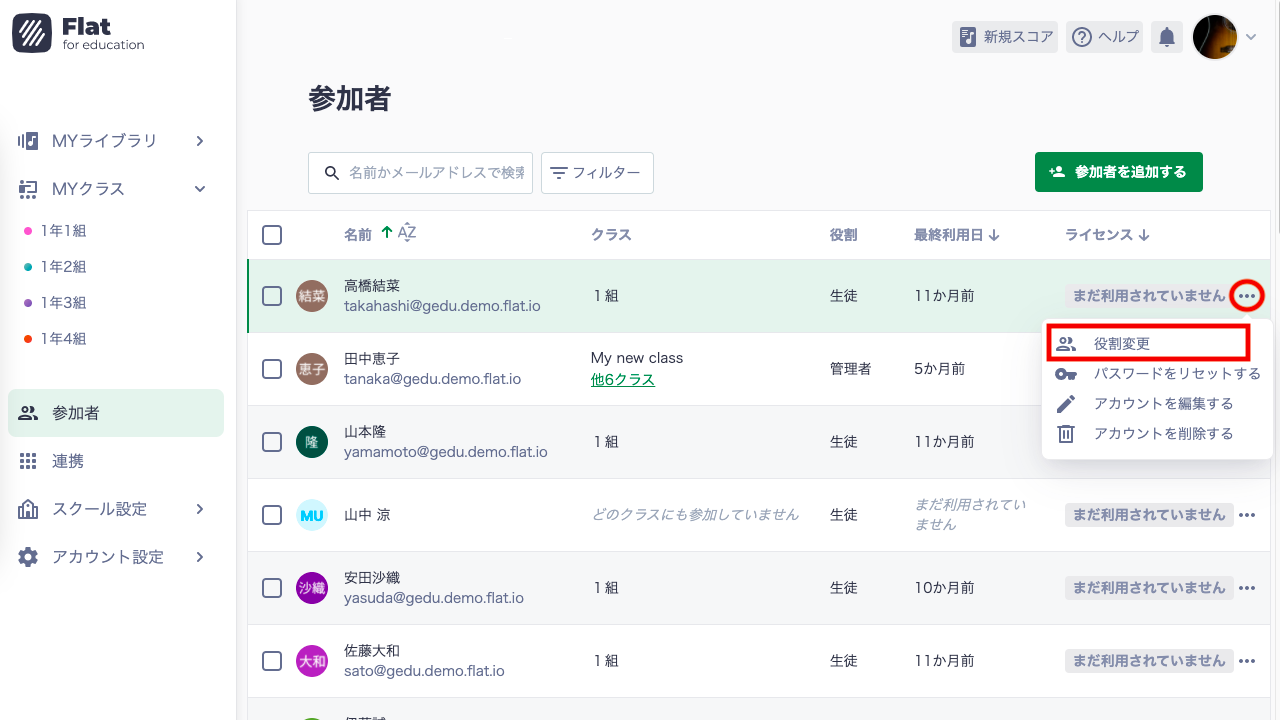Collapse the MYクラス section
1280x720 pixels.
point(199,188)
